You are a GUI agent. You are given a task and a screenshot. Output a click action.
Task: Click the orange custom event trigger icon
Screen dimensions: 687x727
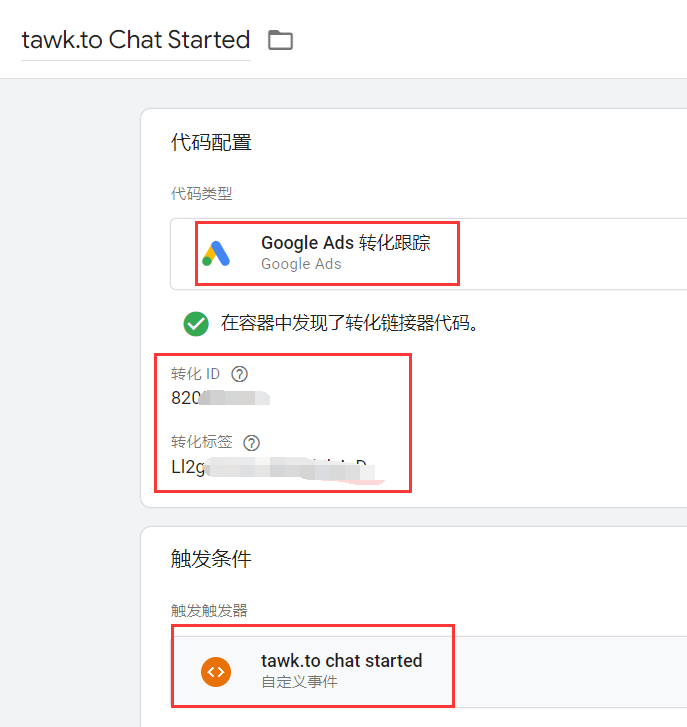216,671
